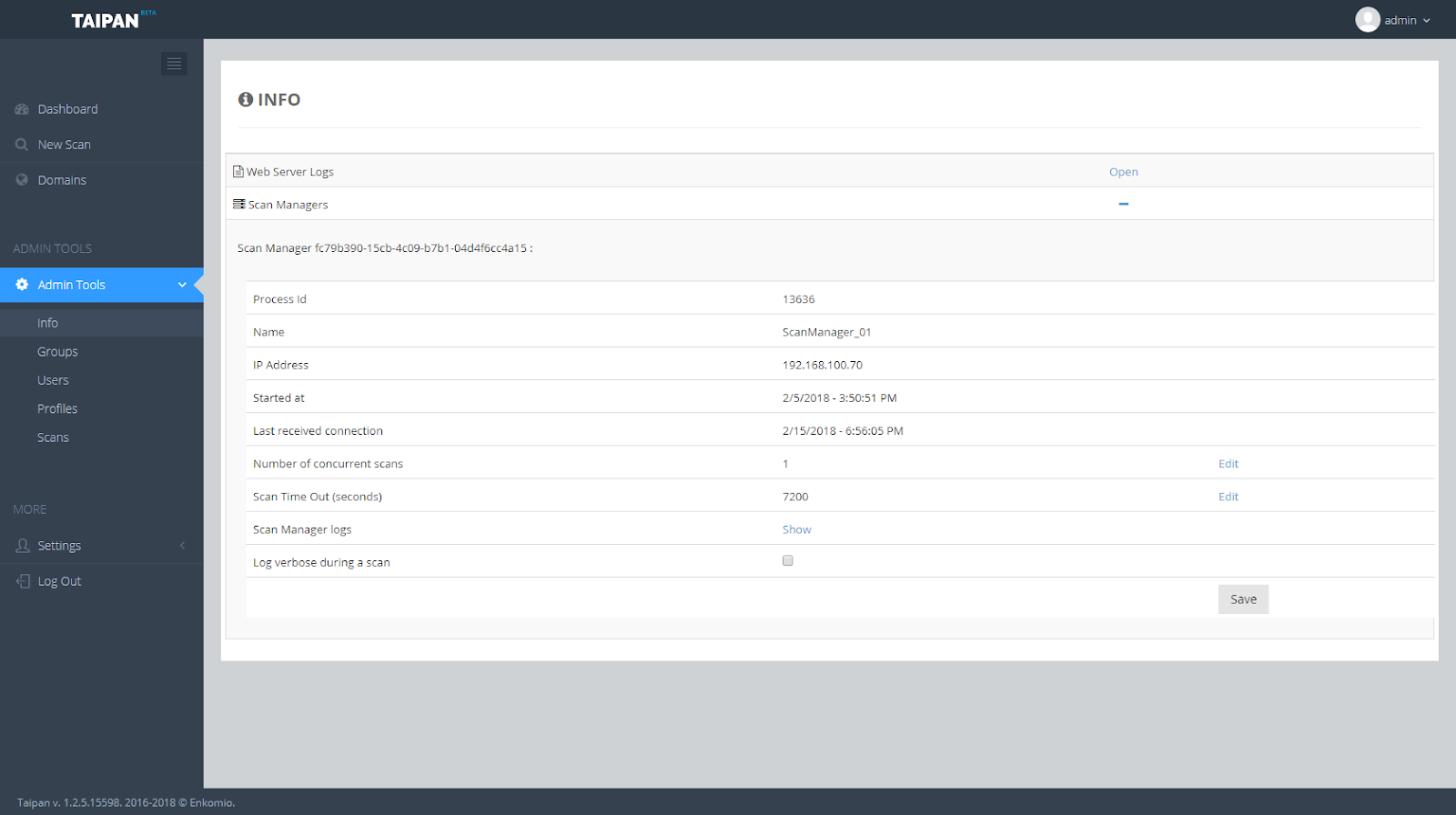Show Scan Manager logs
The image size is (1456, 815).
[797, 529]
